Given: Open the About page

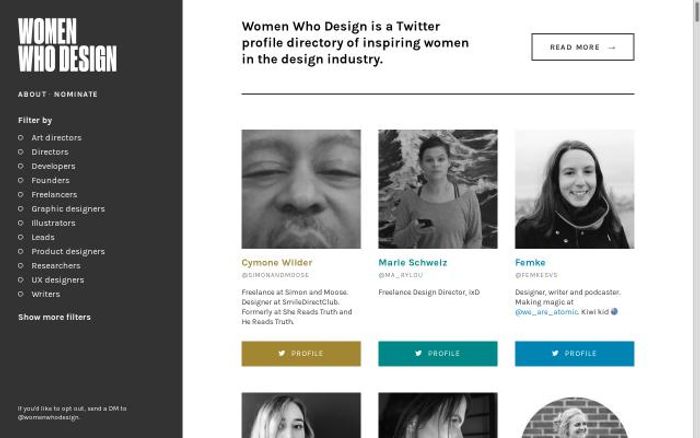Looking at the screenshot, I should (32, 94).
